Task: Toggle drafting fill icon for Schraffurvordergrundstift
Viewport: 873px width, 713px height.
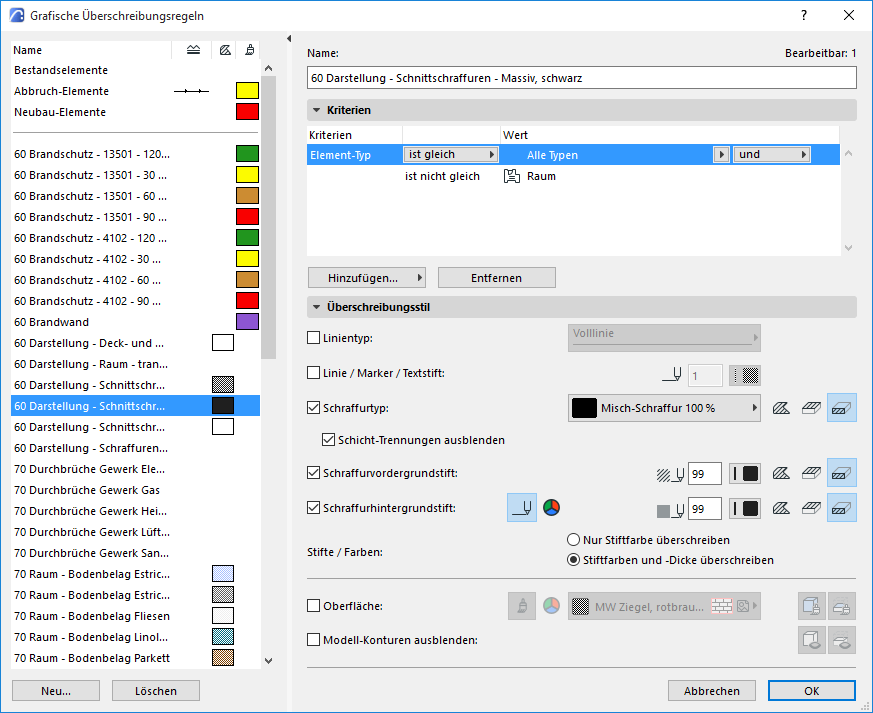Action: 781,474
